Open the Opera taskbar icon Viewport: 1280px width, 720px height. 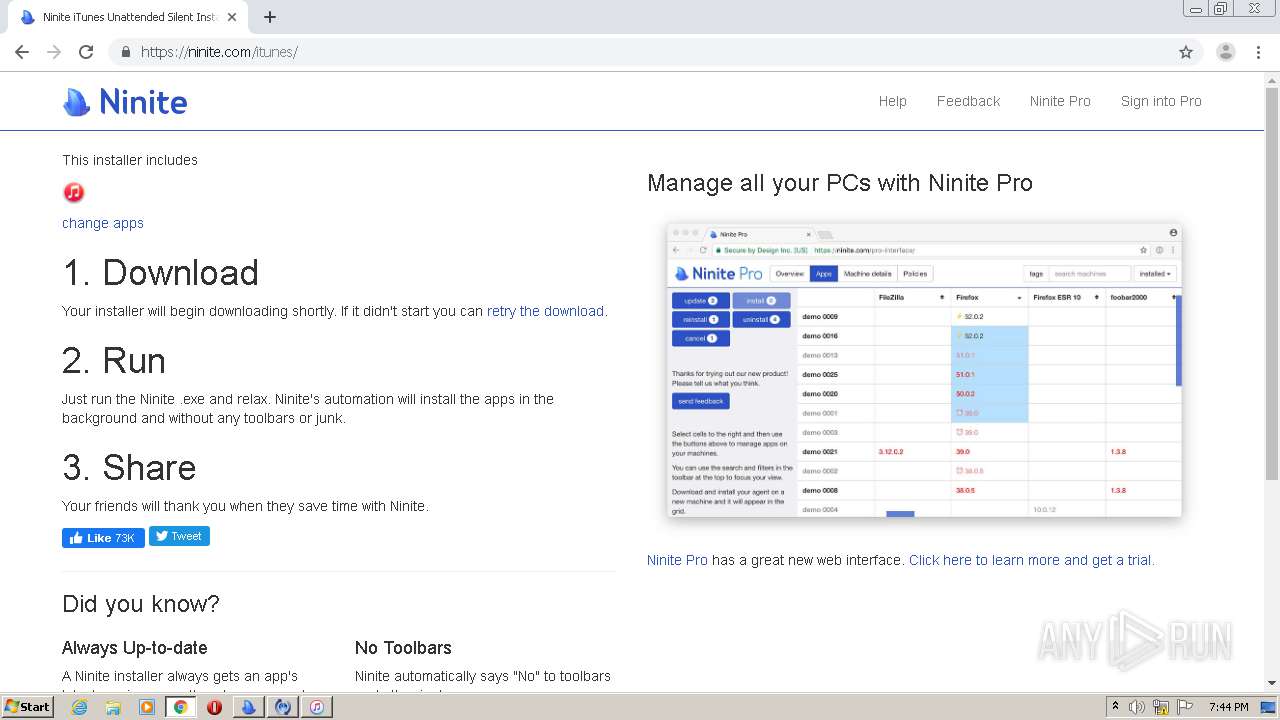[214, 707]
